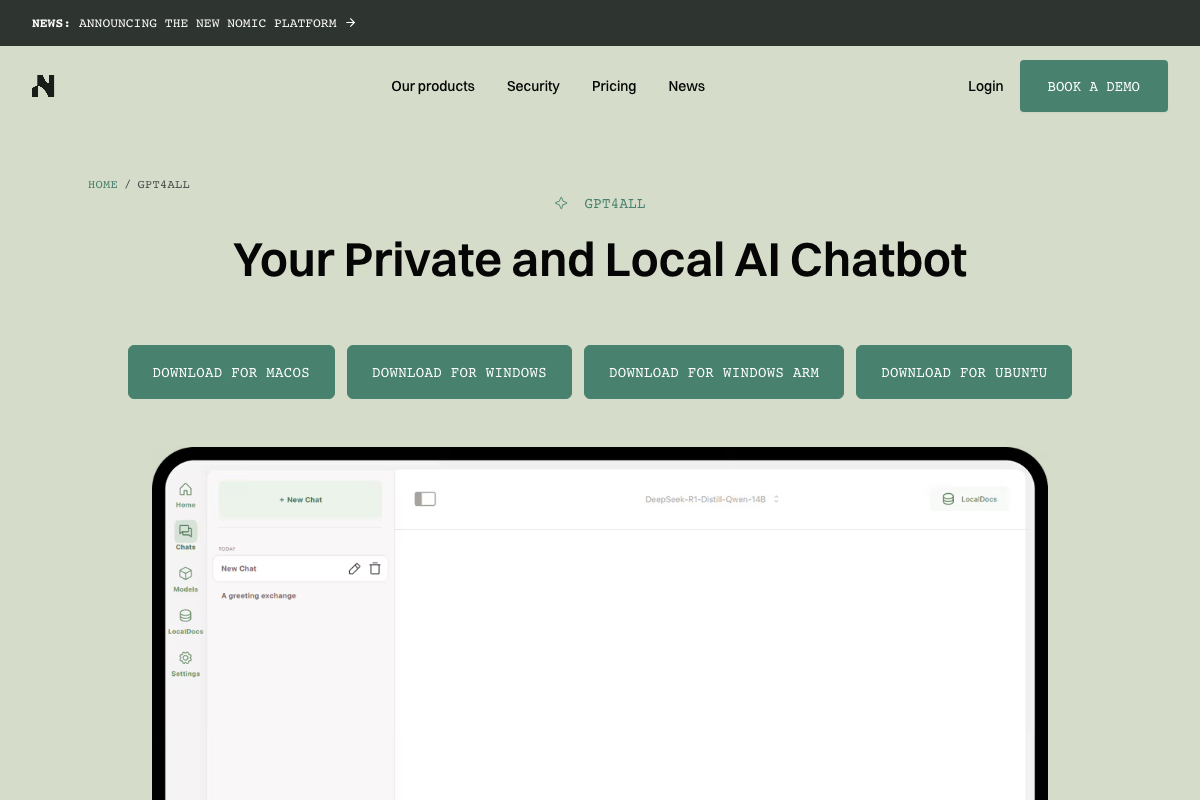The height and width of the screenshot is (800, 1200).
Task: Open the Pricing page link
Action: pos(614,86)
